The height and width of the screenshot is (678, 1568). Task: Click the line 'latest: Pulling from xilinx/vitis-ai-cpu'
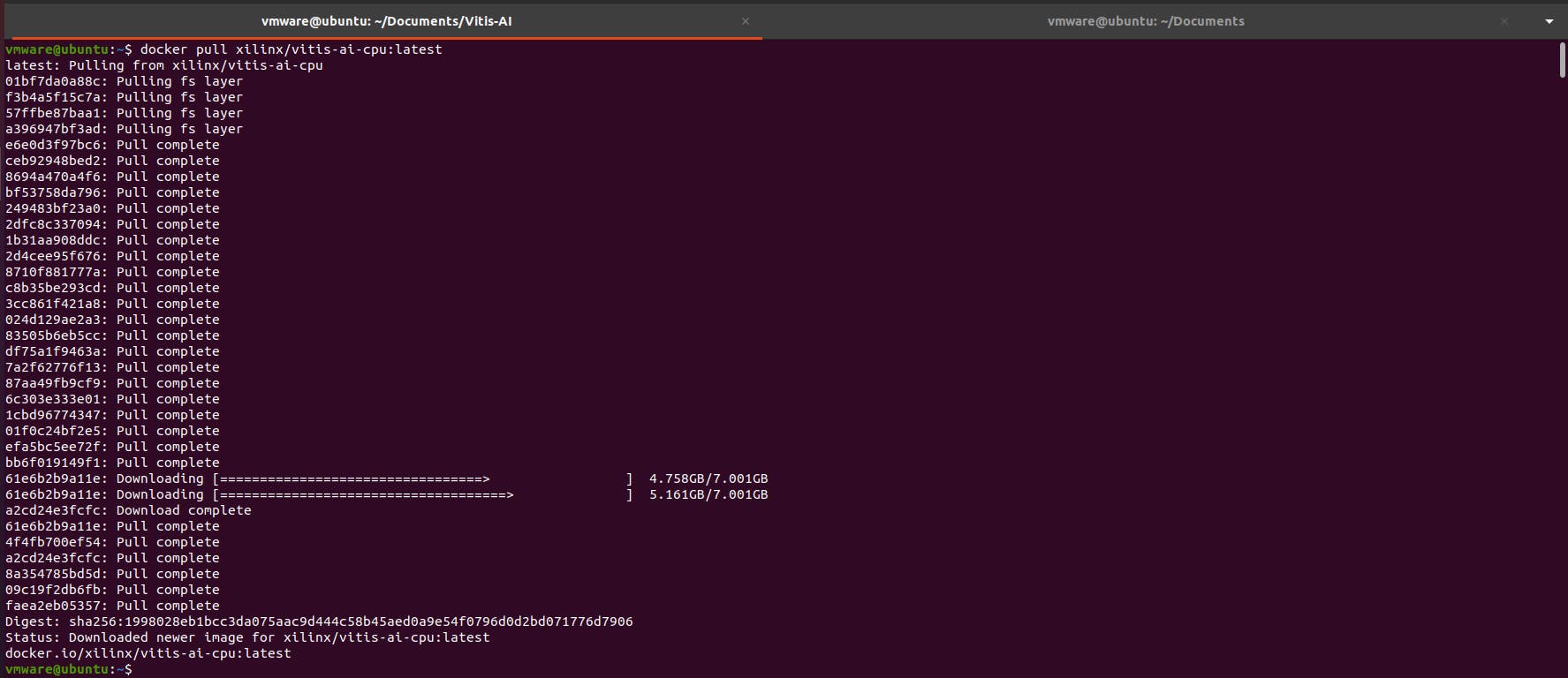pyautogui.click(x=164, y=65)
